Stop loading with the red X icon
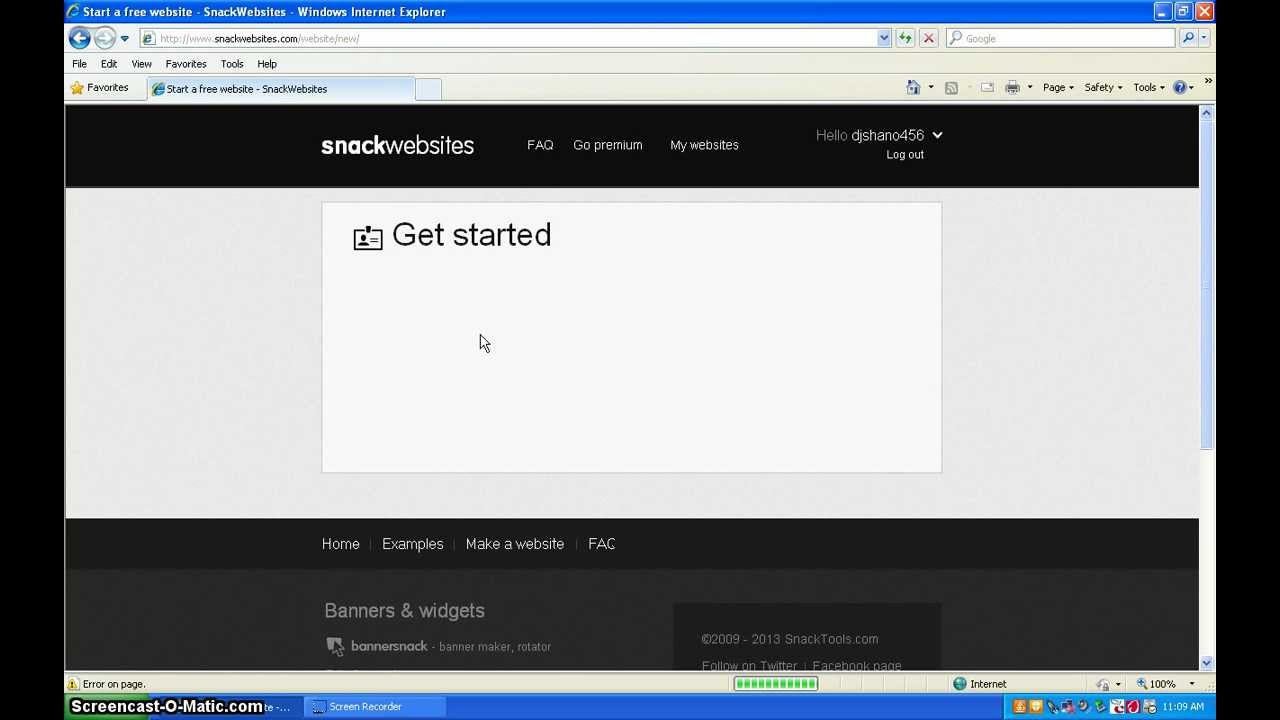The height and width of the screenshot is (720, 1280). 929,38
